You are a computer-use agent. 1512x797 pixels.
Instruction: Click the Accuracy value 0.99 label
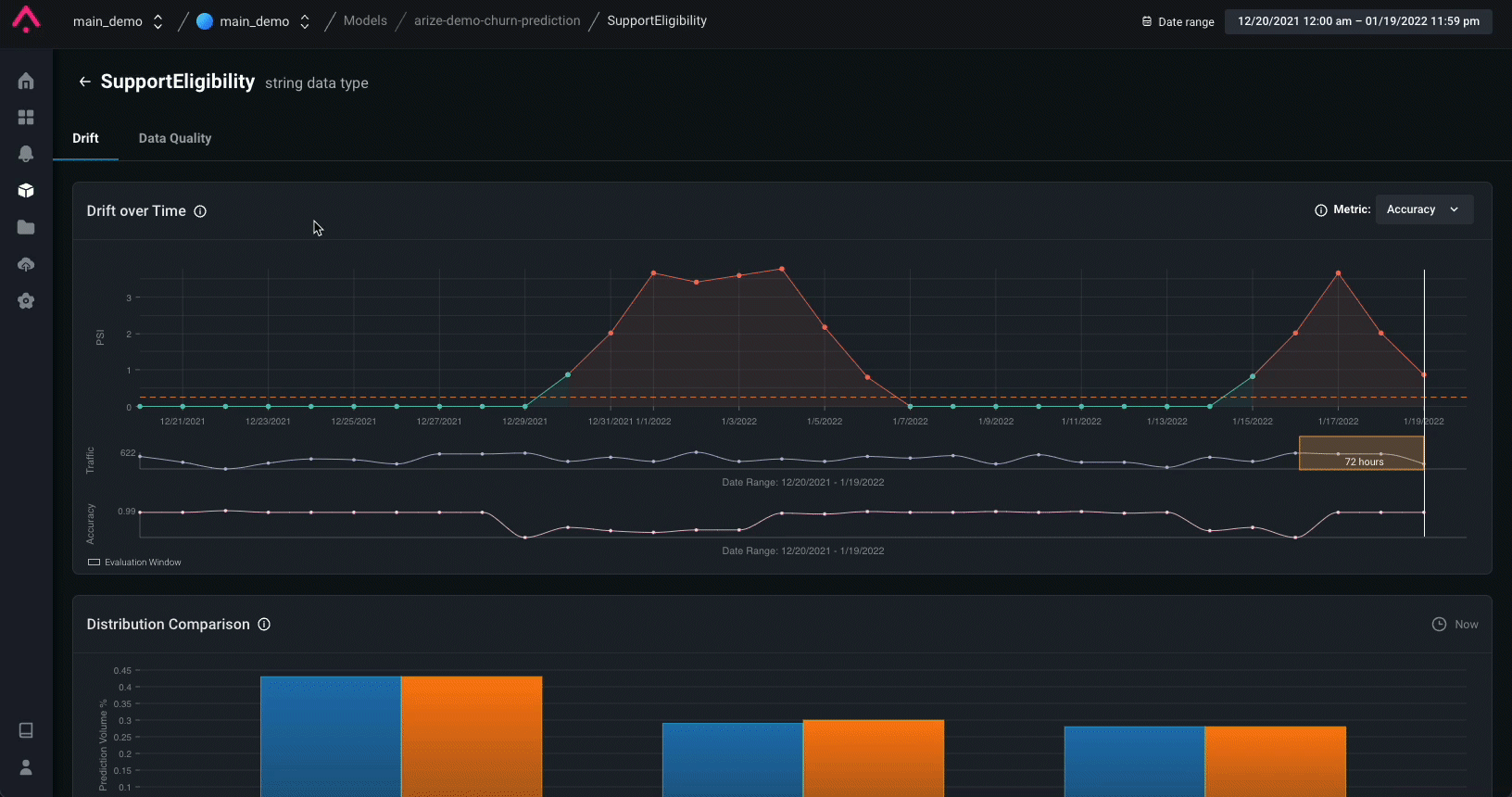pyautogui.click(x=127, y=512)
